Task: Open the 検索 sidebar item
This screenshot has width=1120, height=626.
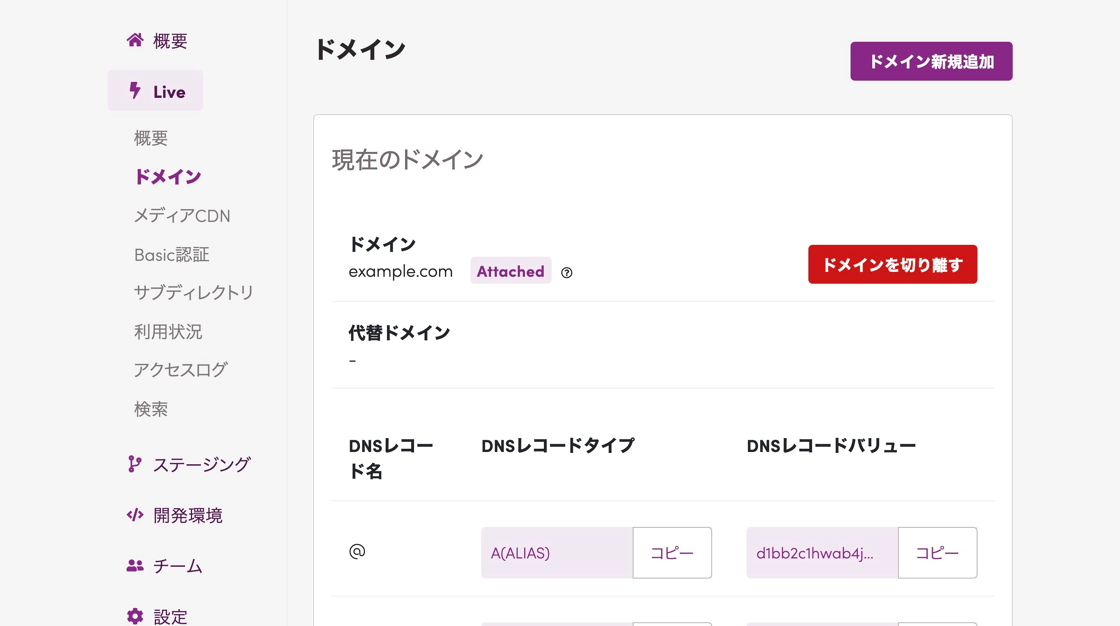Action: (x=151, y=409)
